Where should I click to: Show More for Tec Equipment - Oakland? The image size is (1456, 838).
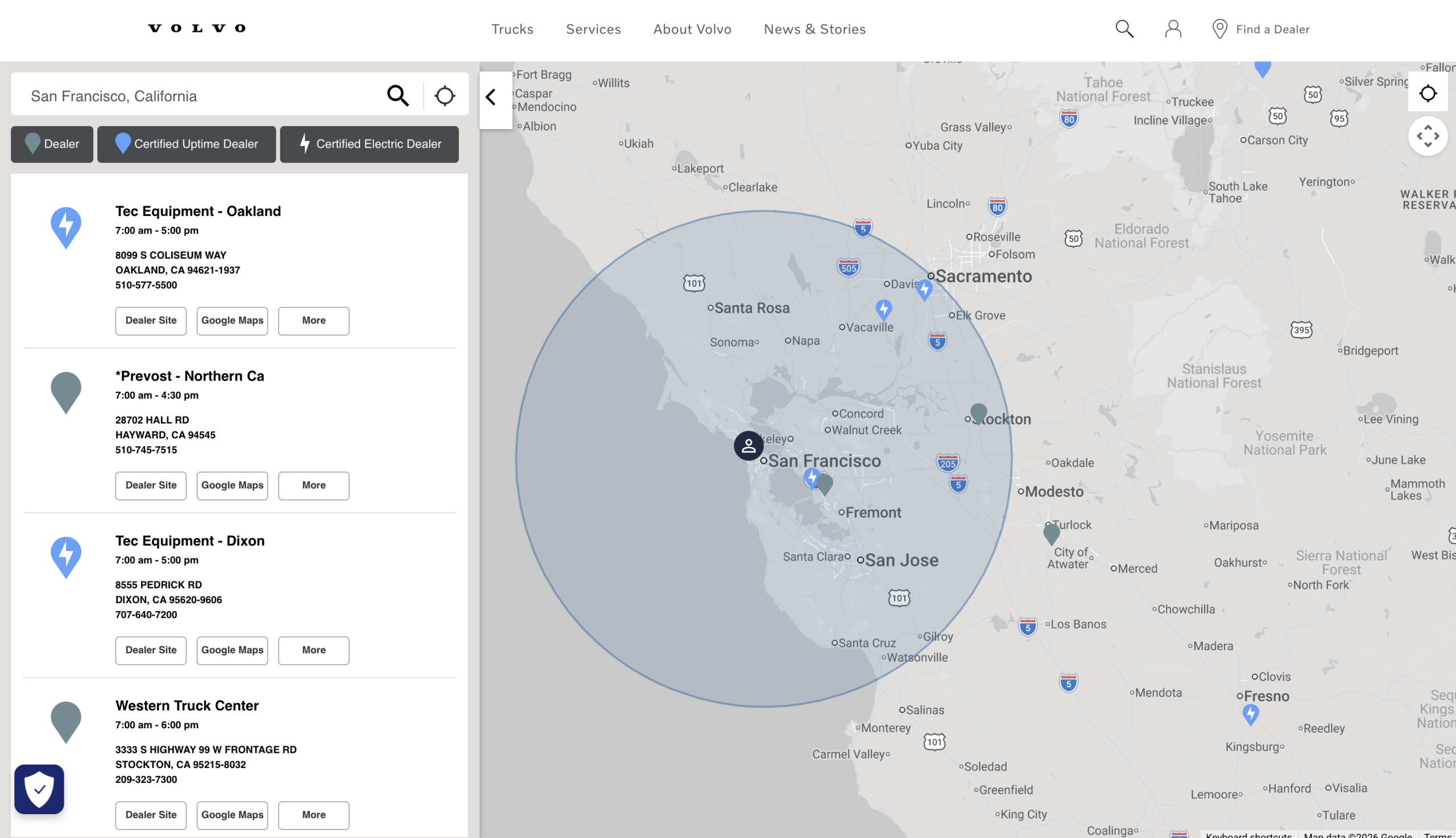click(314, 321)
